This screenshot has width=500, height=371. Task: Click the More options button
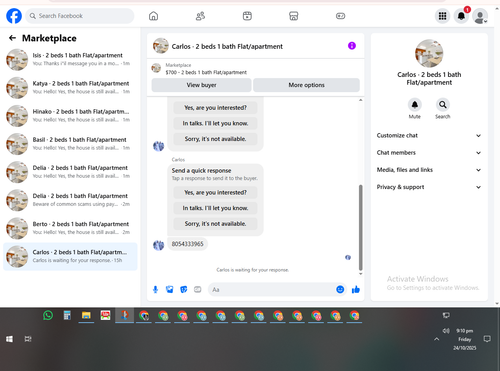click(306, 85)
